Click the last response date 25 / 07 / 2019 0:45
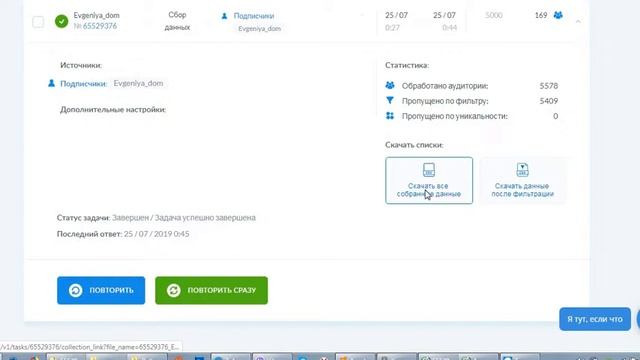Image resolution: width=640 pixels, height=360 pixels. pyautogui.click(x=156, y=234)
